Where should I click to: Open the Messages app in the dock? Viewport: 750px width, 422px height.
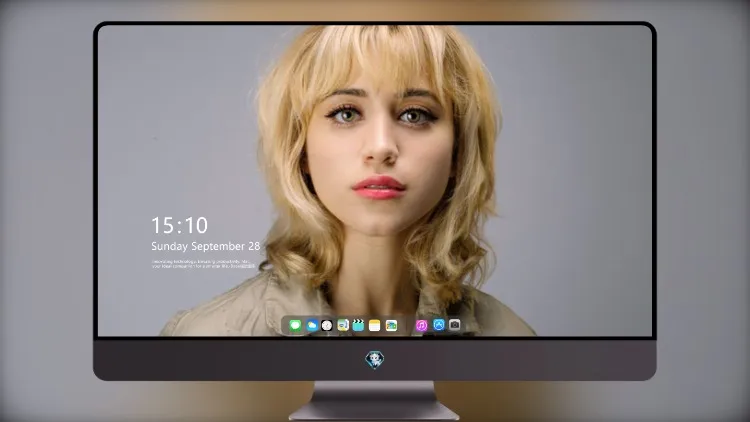(x=295, y=326)
